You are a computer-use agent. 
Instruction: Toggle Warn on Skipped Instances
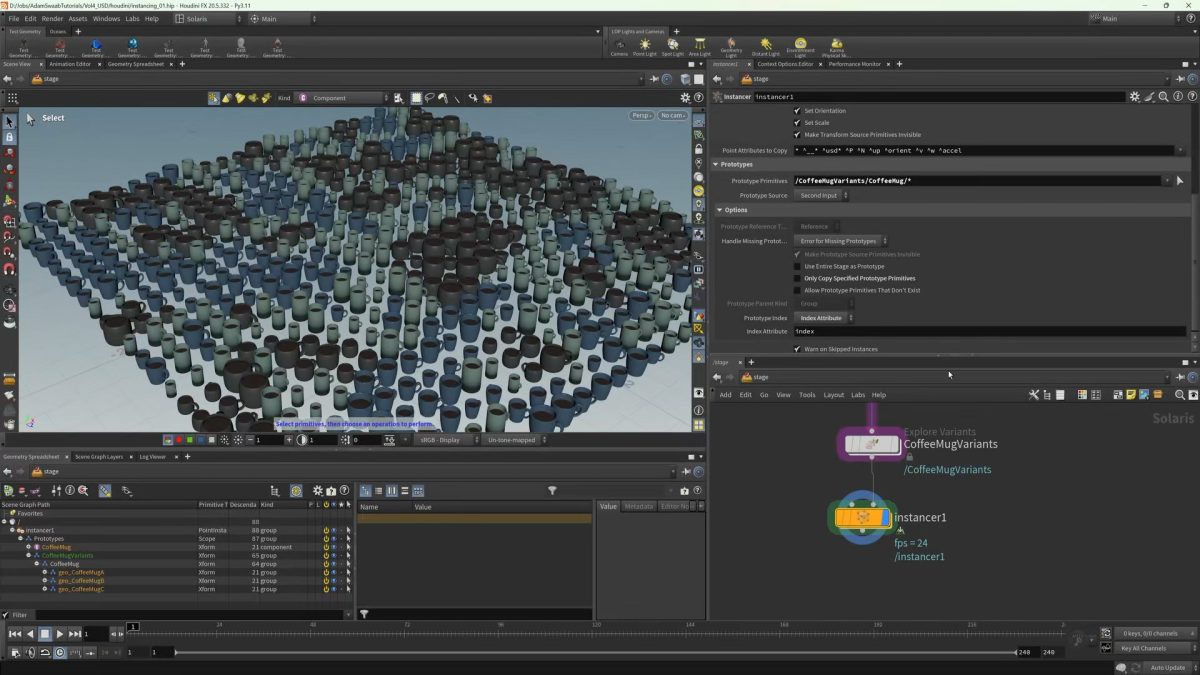tap(797, 348)
